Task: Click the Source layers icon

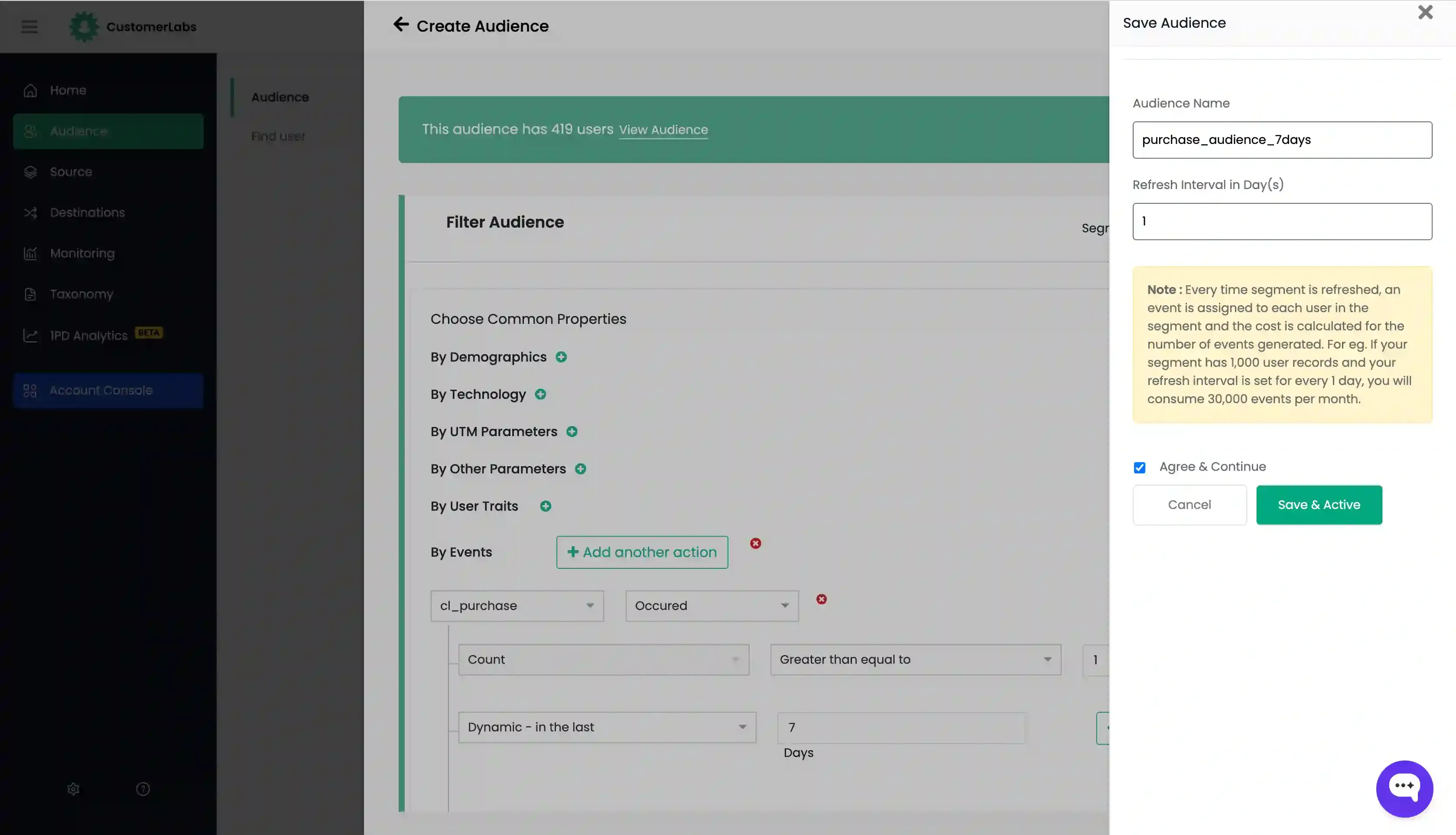Action: point(30,172)
